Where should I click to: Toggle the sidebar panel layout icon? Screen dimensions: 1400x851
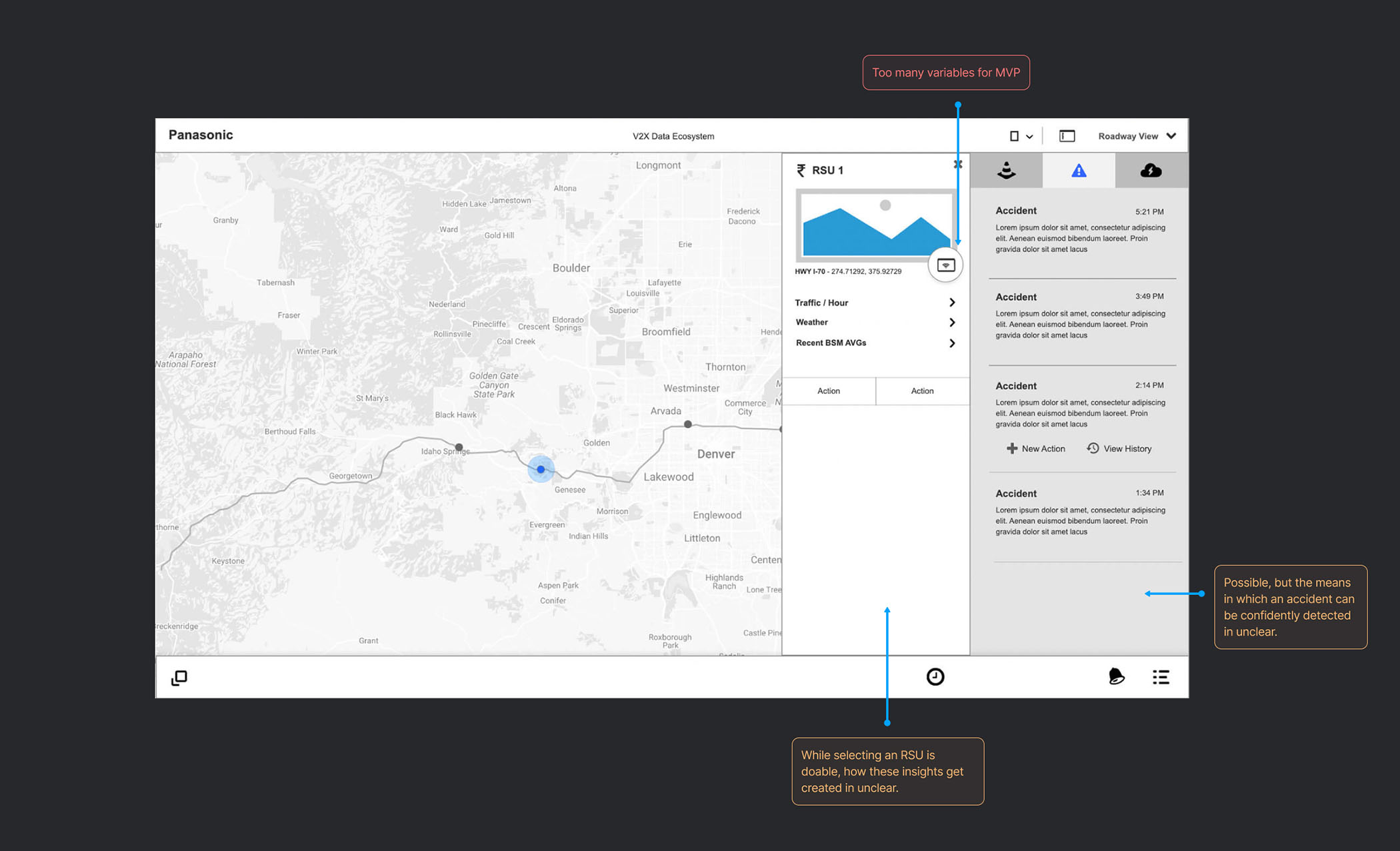click(x=1067, y=136)
